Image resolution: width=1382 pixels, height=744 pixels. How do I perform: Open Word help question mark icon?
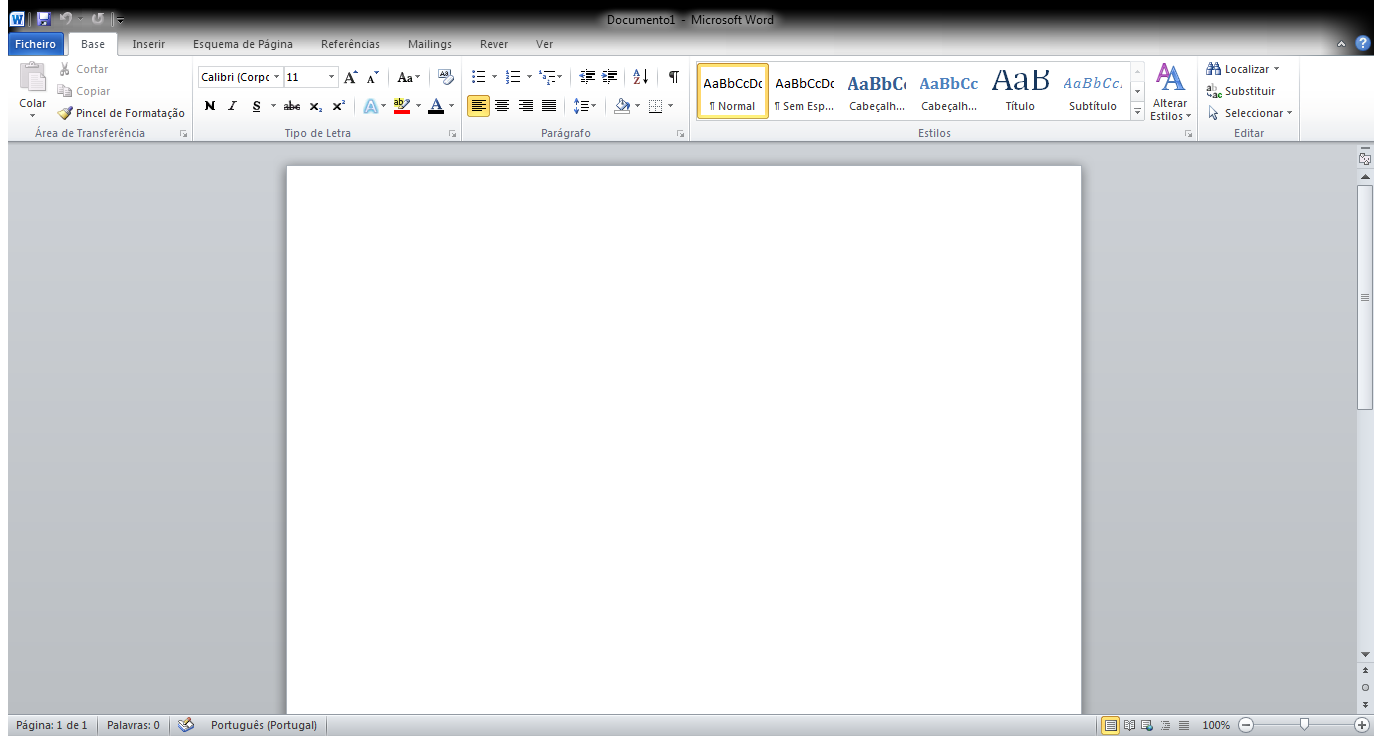click(x=1362, y=44)
